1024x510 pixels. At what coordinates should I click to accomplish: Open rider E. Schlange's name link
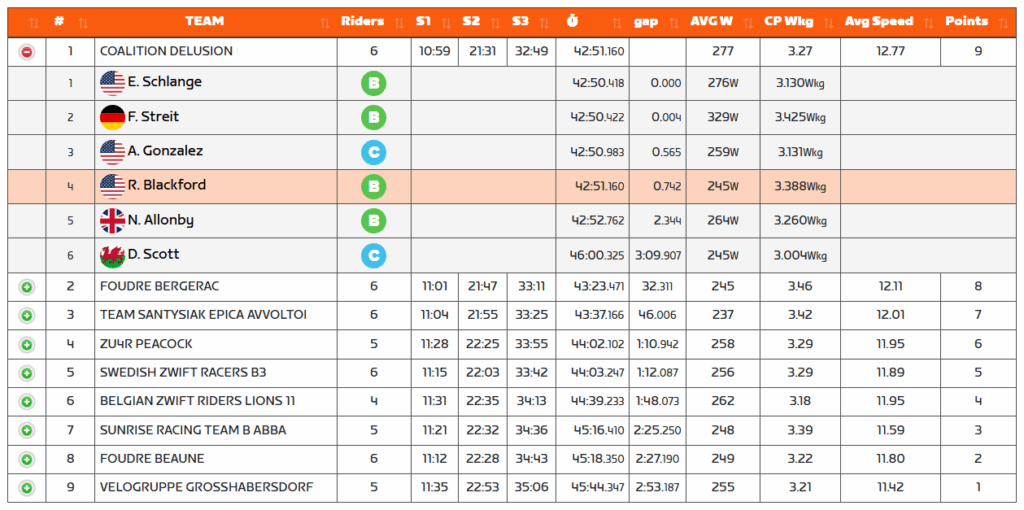pyautogui.click(x=165, y=83)
